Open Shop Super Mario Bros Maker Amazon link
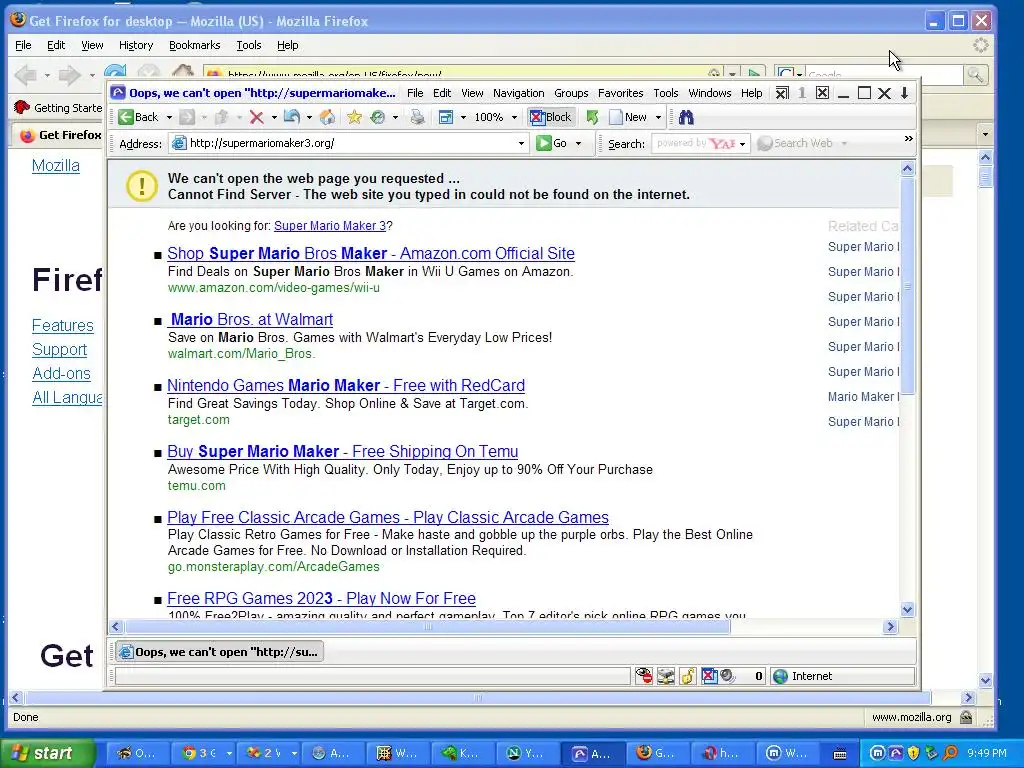1024x768 pixels. (371, 253)
